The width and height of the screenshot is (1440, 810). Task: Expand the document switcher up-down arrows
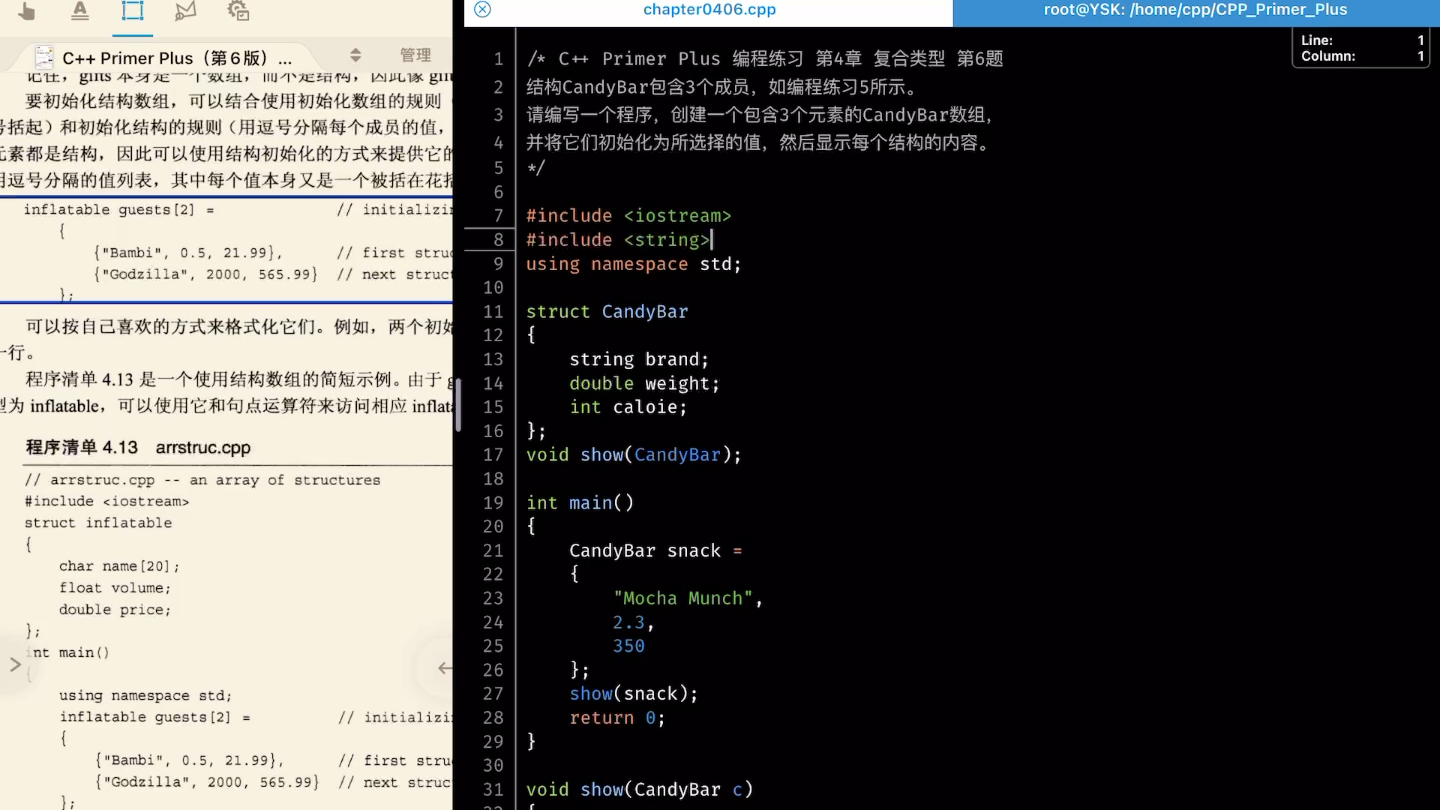(x=355, y=55)
